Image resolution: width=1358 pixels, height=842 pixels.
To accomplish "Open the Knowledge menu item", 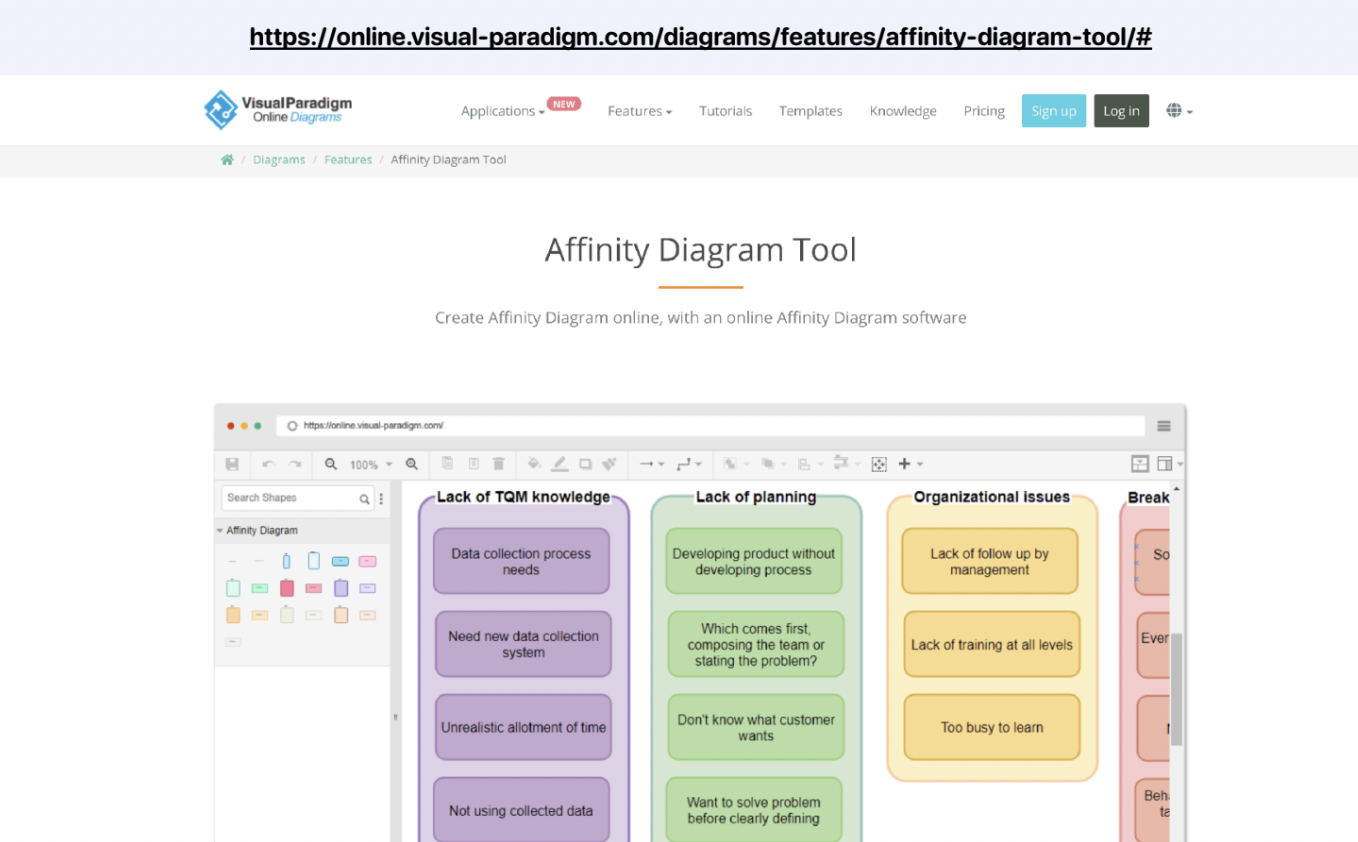I will pyautogui.click(x=903, y=111).
